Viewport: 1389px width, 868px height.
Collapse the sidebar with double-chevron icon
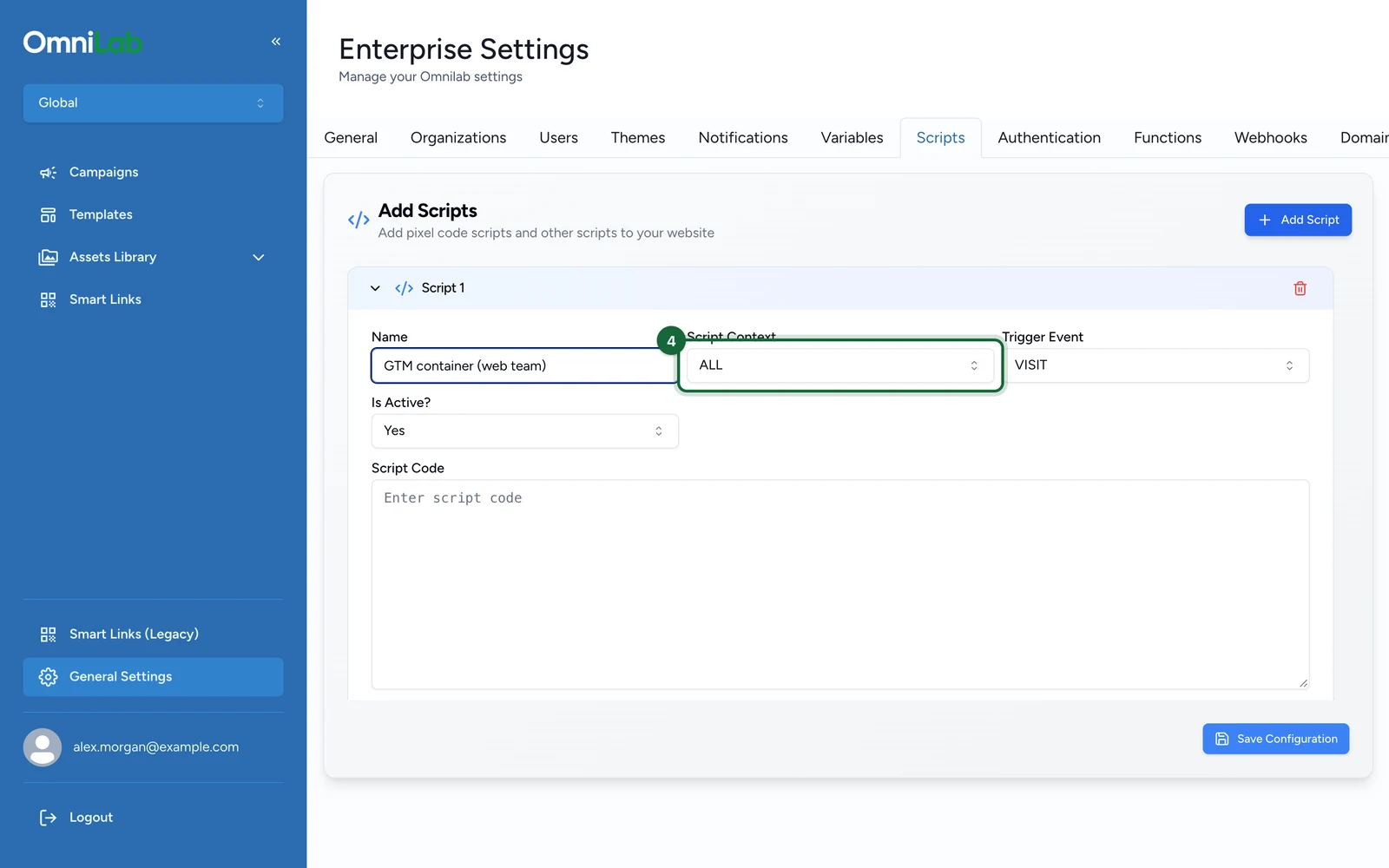tap(276, 42)
